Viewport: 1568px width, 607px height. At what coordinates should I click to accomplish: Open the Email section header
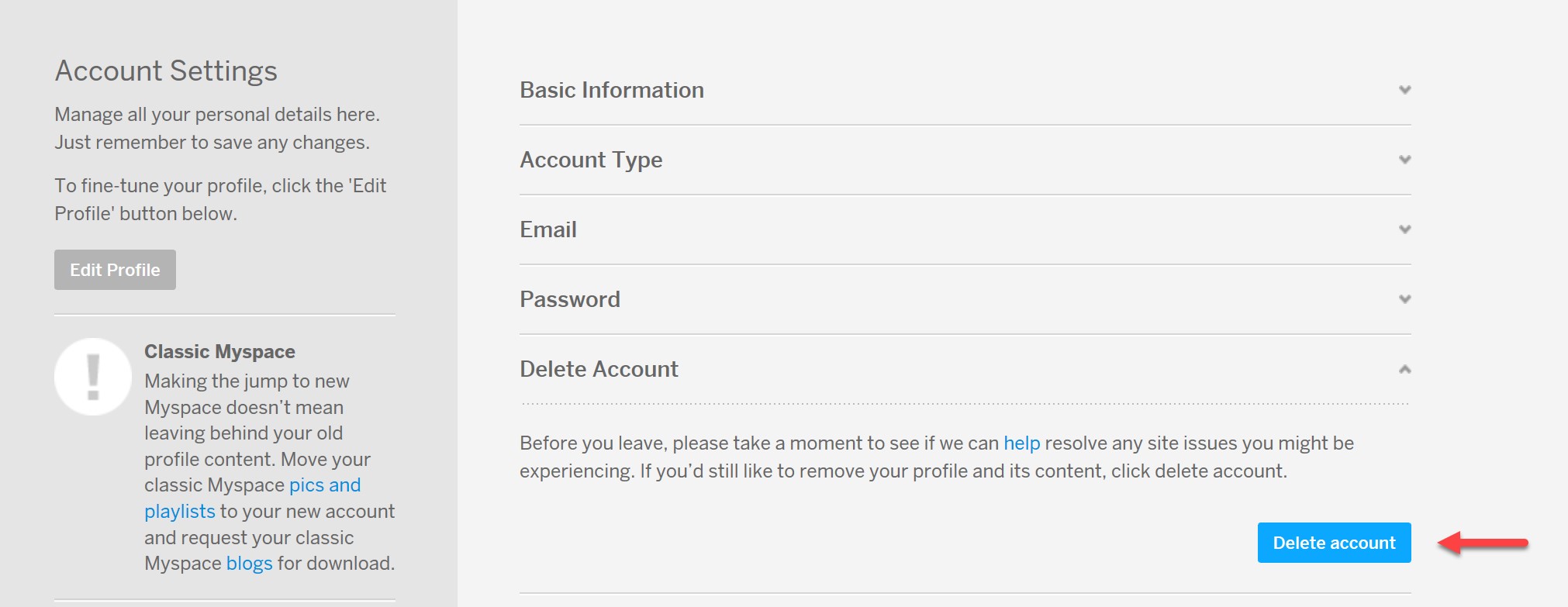[547, 229]
